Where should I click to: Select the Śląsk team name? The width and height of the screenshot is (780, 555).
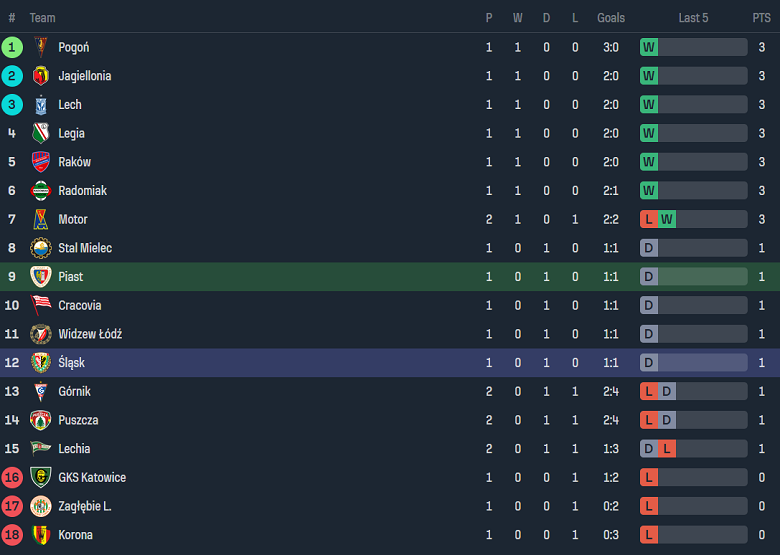[x=71, y=363]
